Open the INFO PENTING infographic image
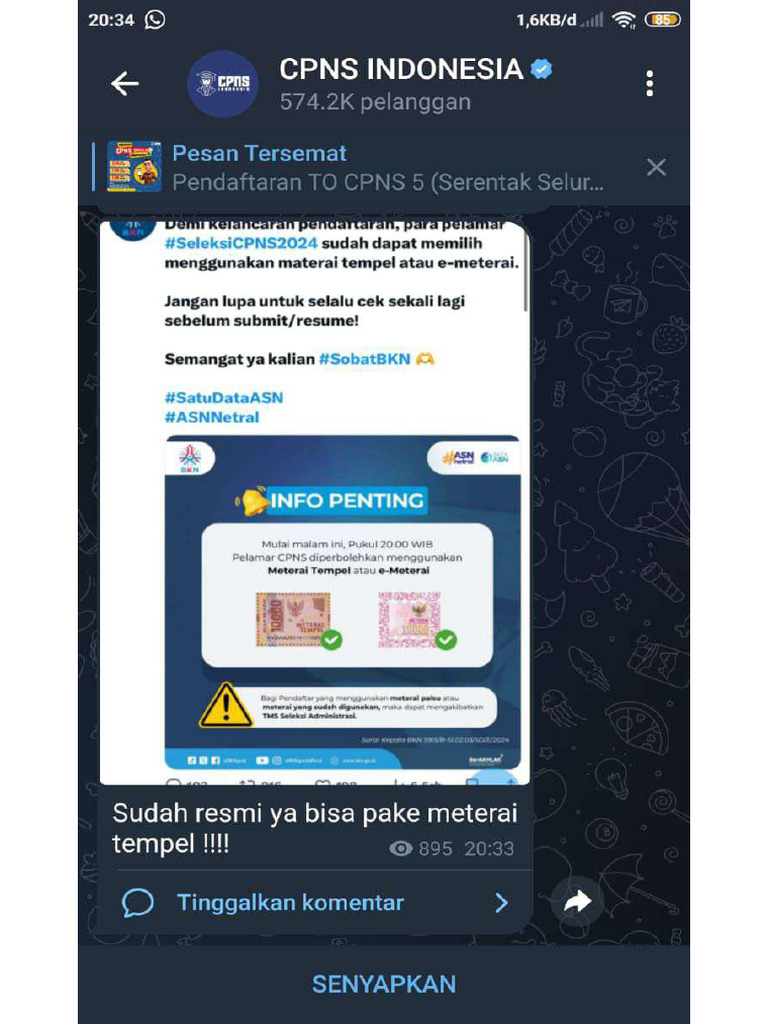The image size is (768, 1024). tap(343, 602)
